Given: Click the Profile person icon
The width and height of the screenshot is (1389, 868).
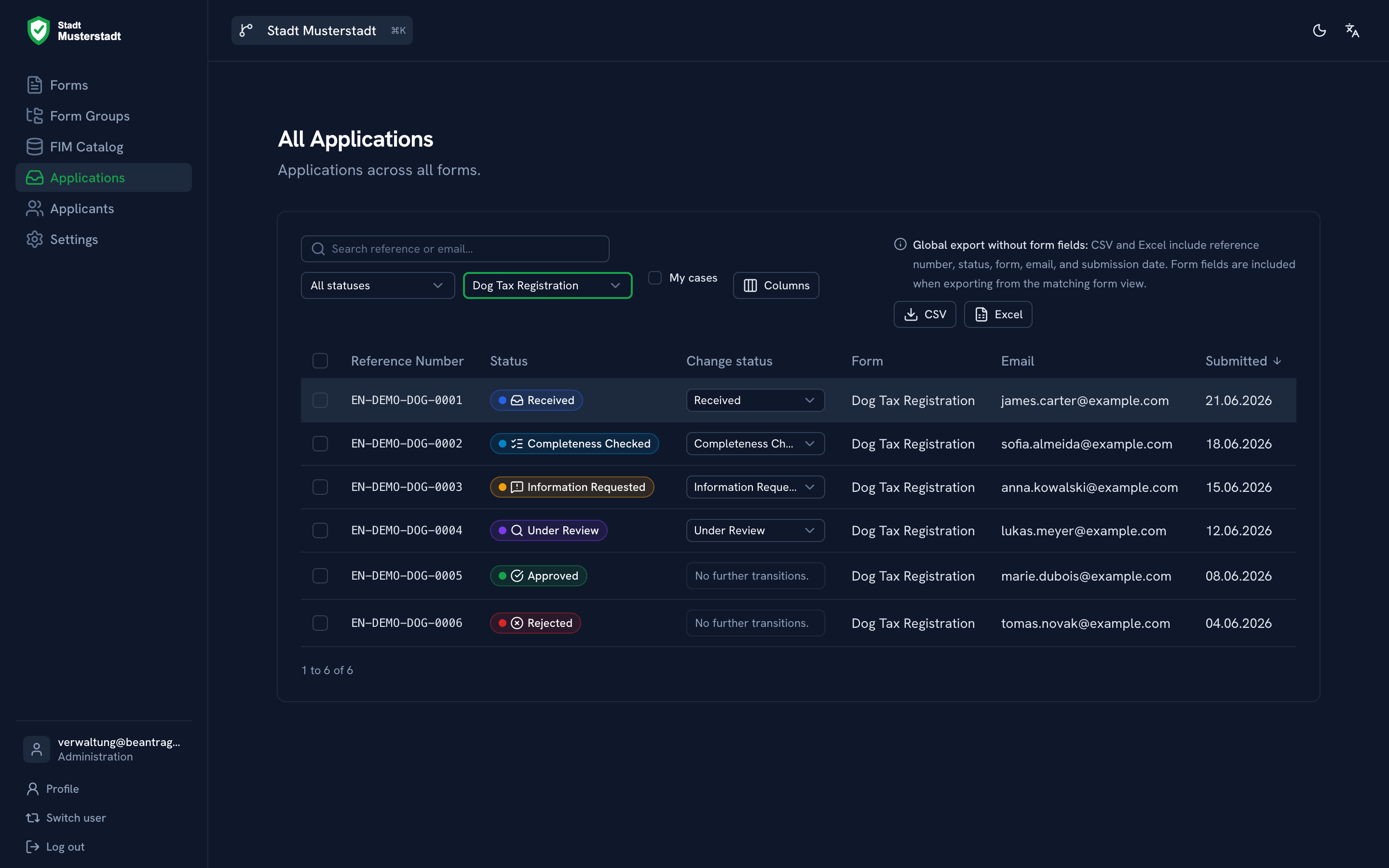Looking at the screenshot, I should (x=33, y=789).
